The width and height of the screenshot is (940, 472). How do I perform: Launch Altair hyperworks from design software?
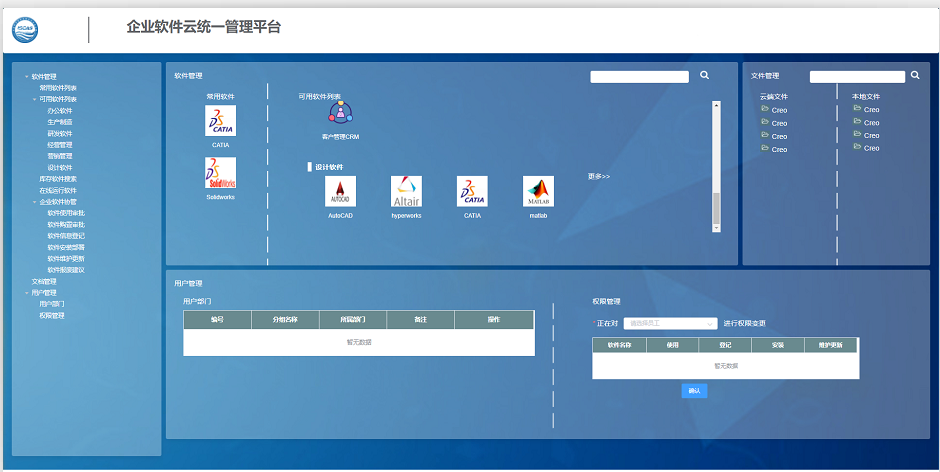coord(406,192)
